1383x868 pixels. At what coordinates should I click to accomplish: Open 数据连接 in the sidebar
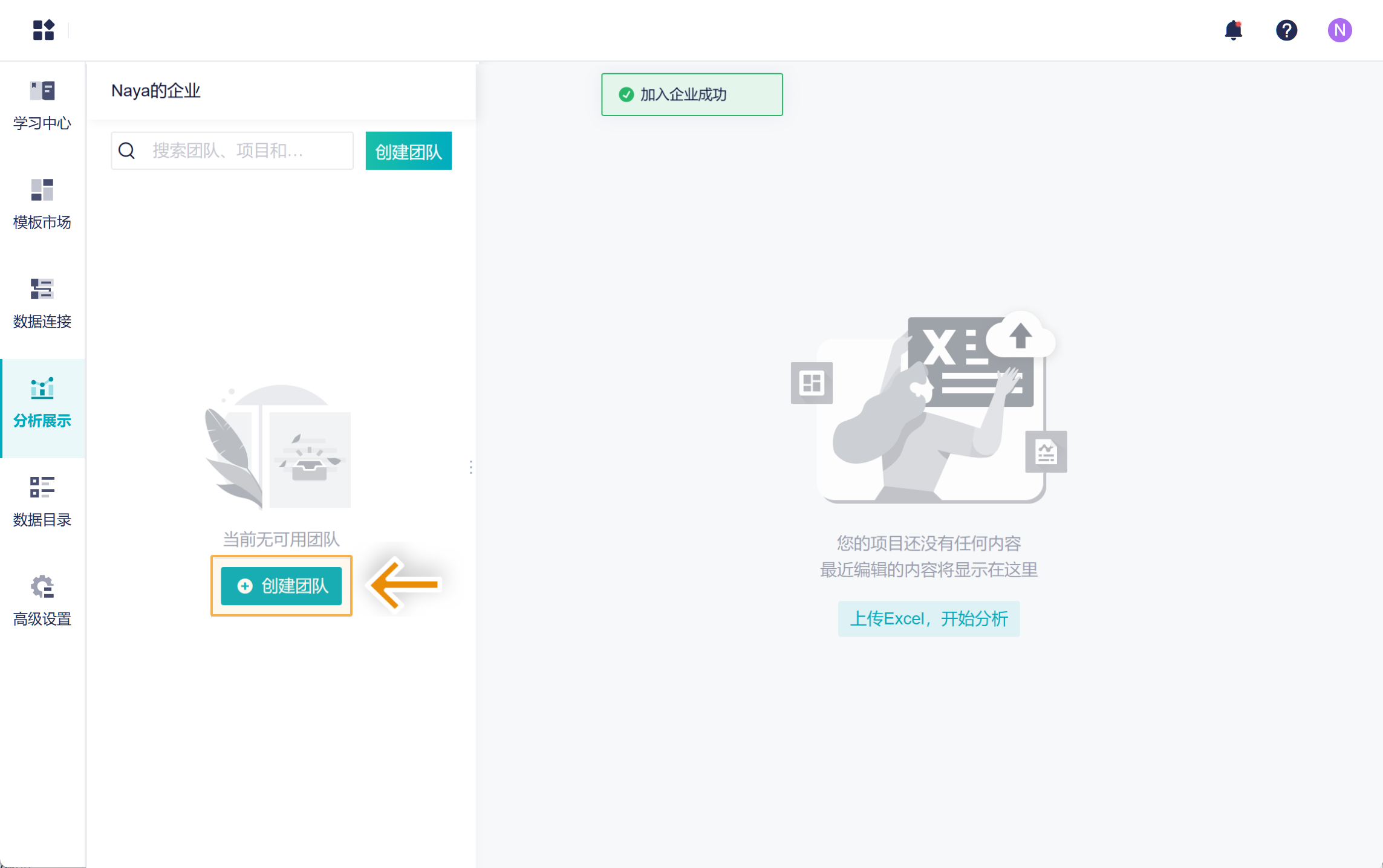click(42, 303)
